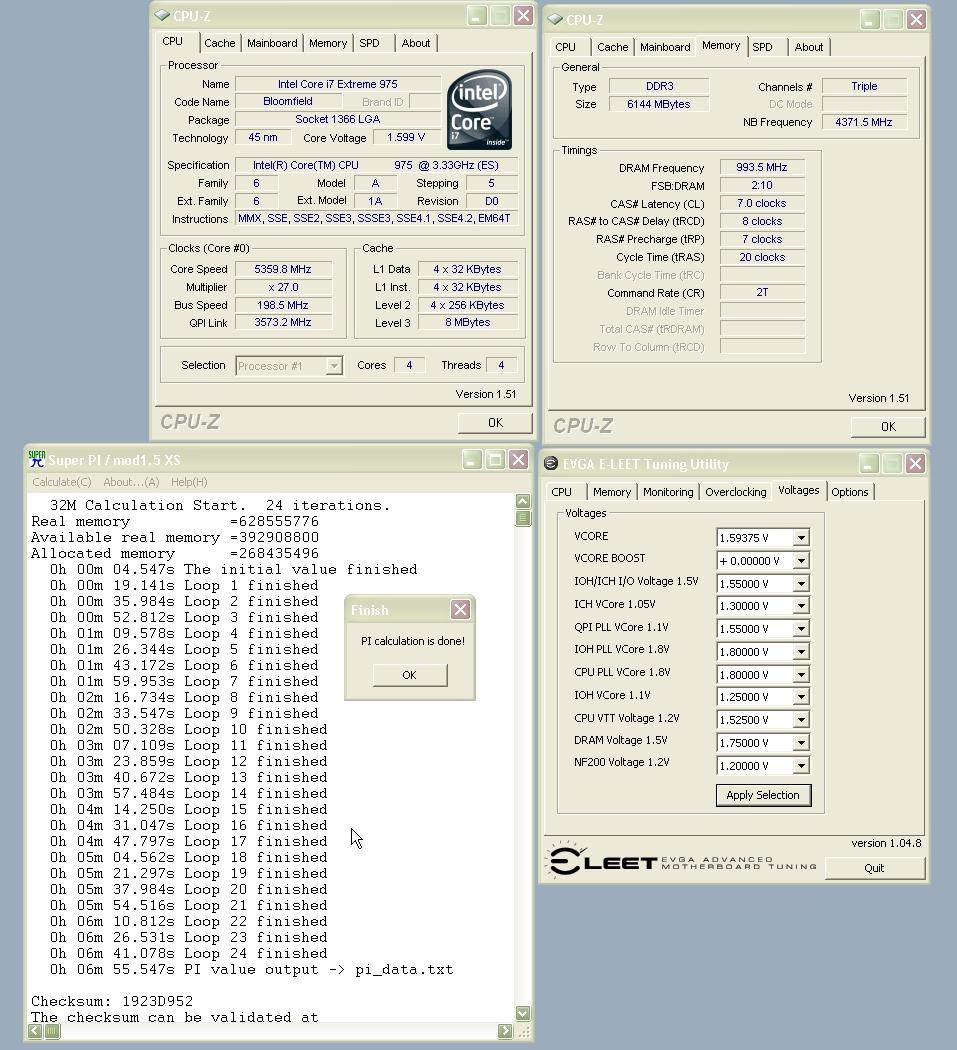Screen dimensions: 957x1050
Task: Maximize the Super PI window
Action: pyautogui.click(x=495, y=459)
